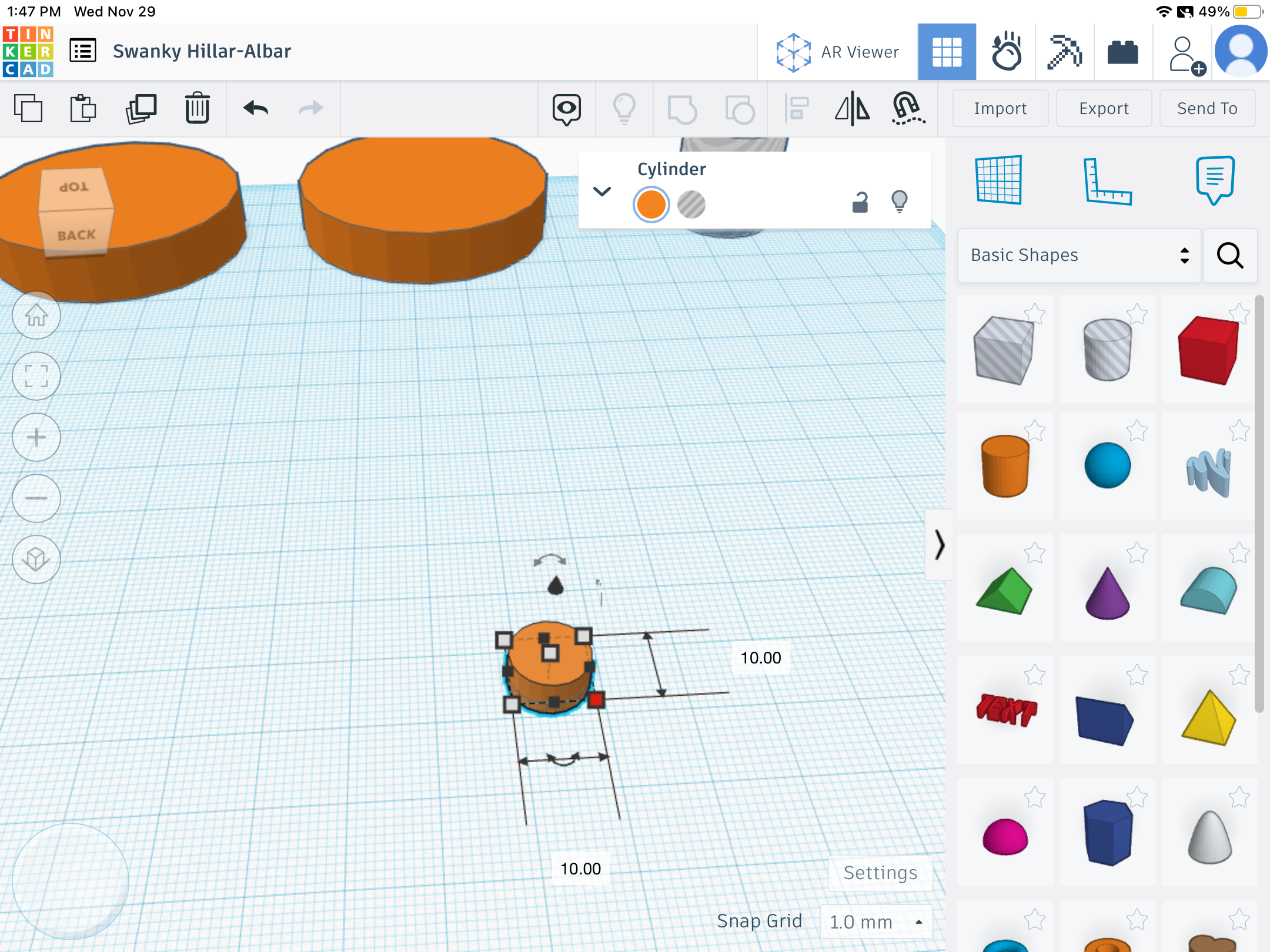Viewport: 1270px width, 952px height.
Task: Zoom in on the workplane
Action: 36,437
